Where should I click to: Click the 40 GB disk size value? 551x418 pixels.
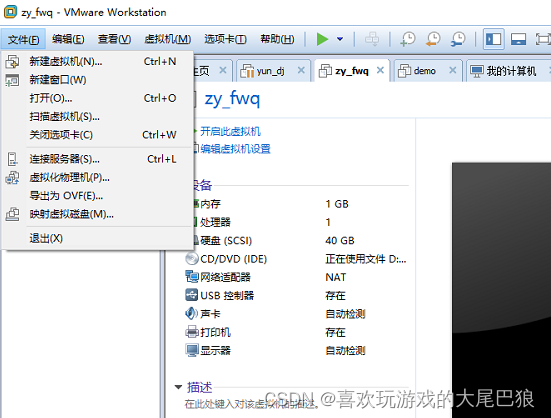pyautogui.click(x=340, y=241)
